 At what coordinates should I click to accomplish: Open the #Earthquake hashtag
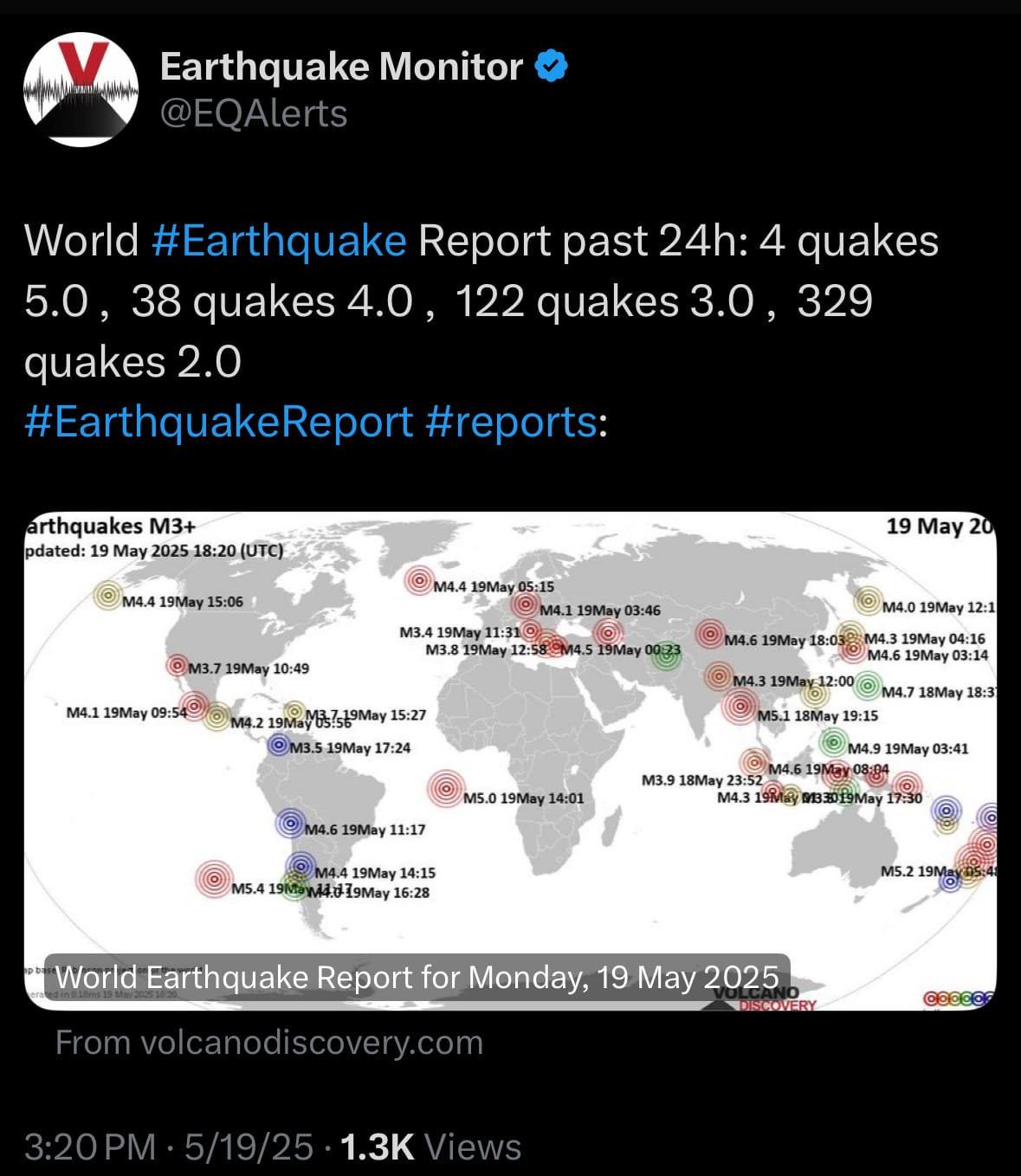[x=279, y=240]
